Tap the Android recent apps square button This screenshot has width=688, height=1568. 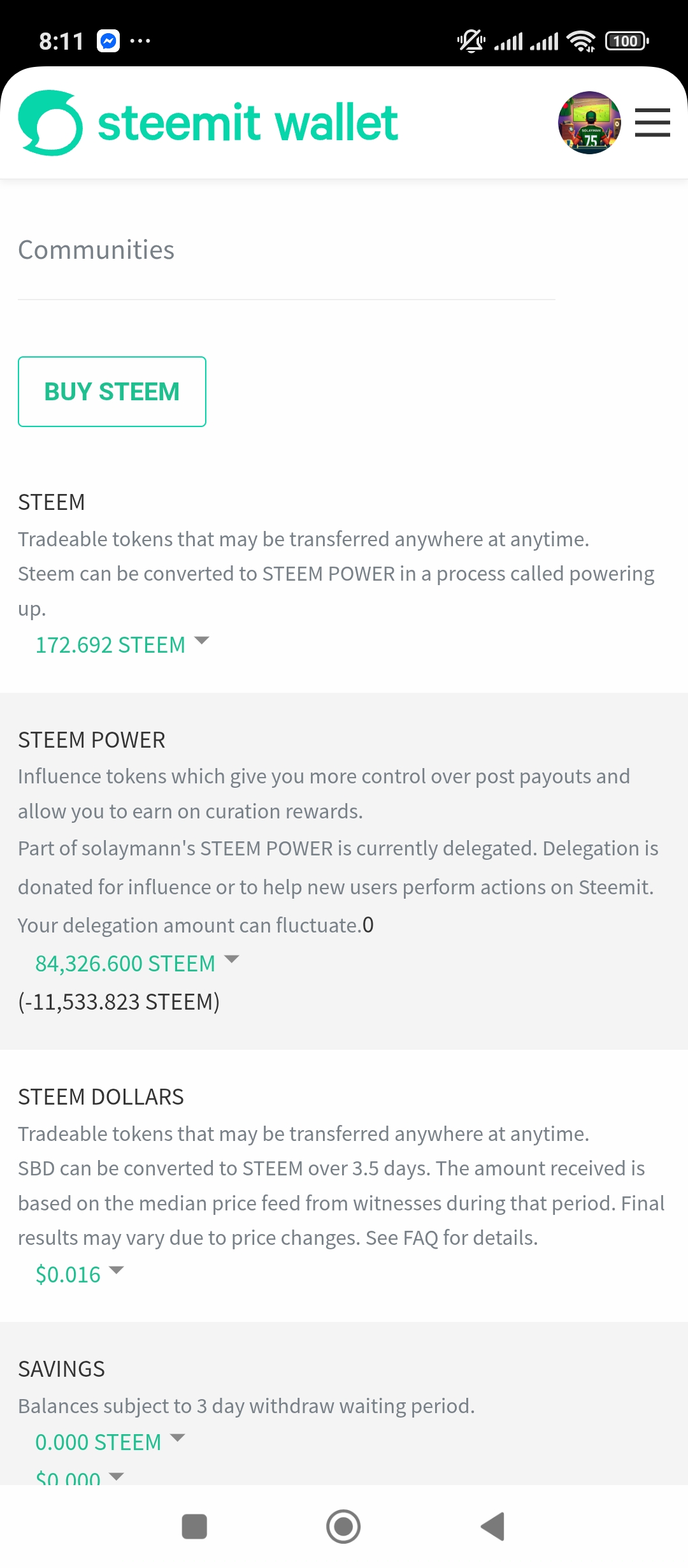(194, 1527)
